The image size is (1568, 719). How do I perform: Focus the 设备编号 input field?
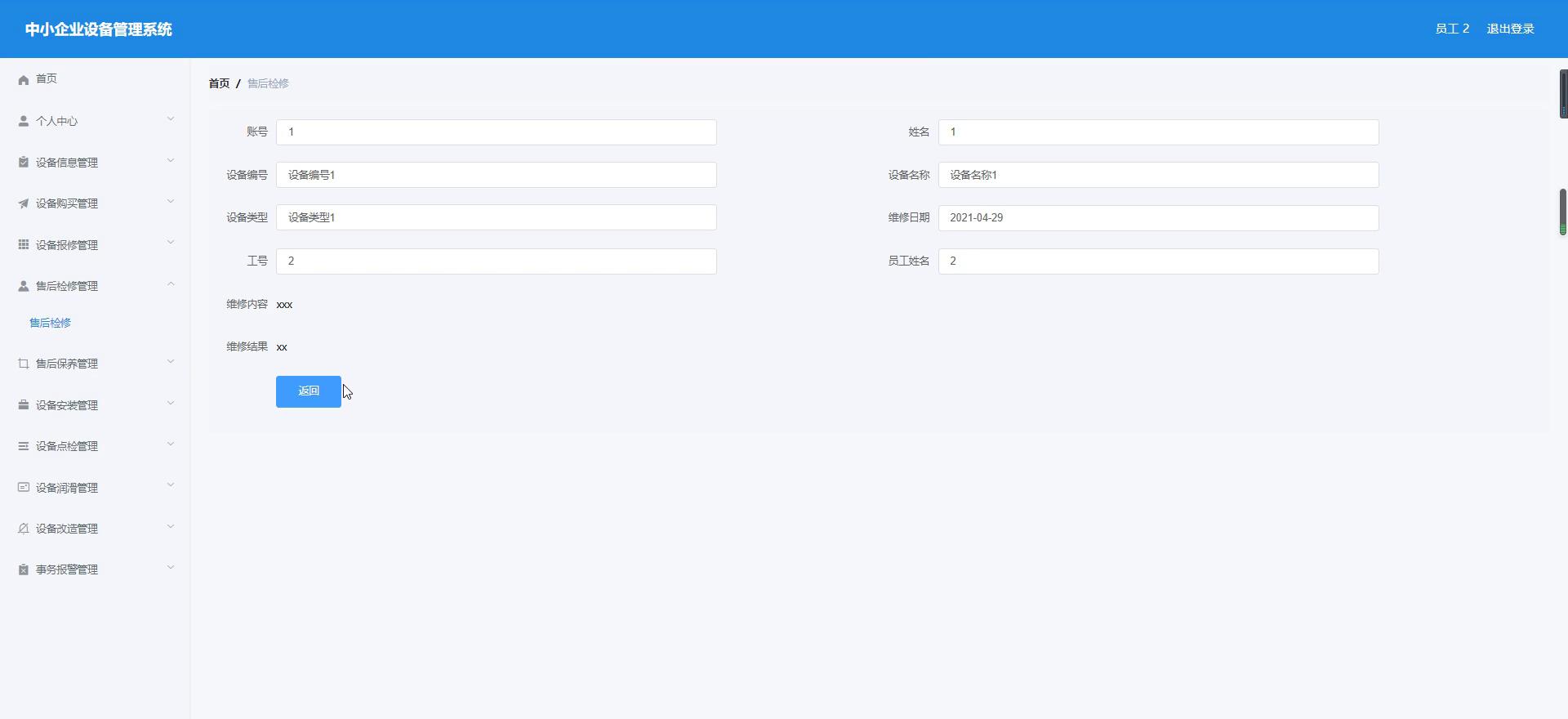point(496,175)
